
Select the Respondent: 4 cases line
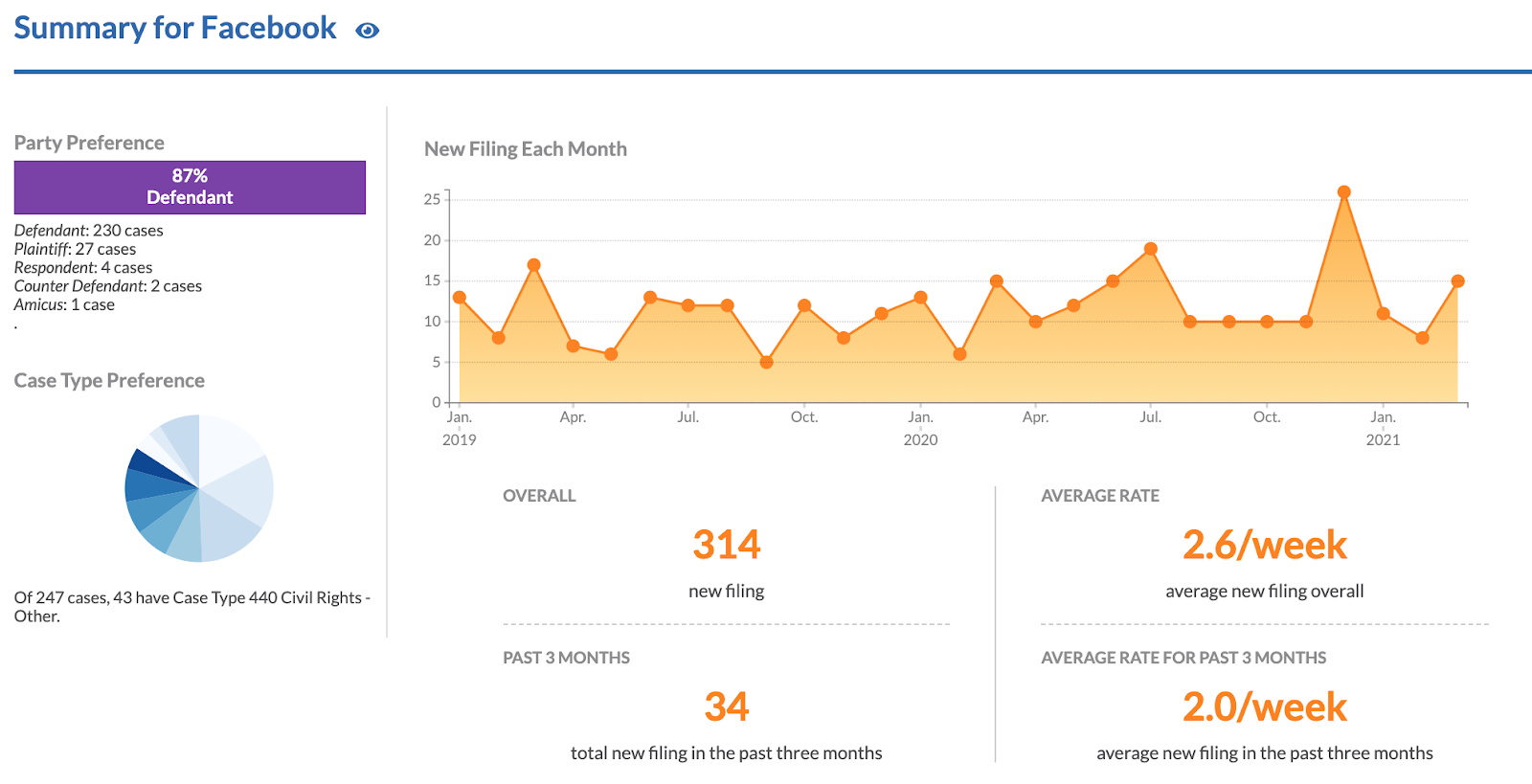83,268
